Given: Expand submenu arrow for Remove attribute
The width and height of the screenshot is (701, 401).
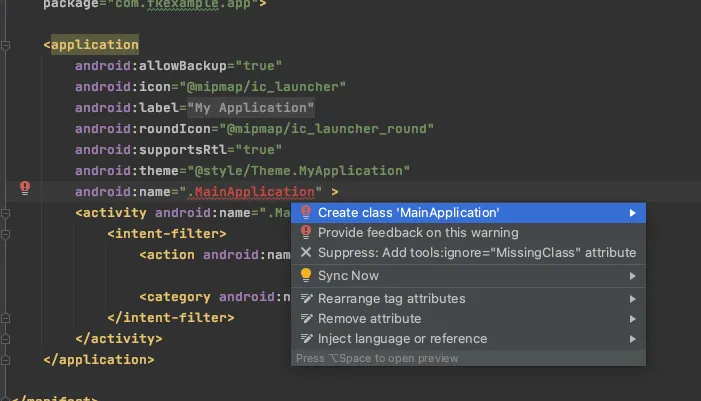Looking at the screenshot, I should (x=633, y=319).
